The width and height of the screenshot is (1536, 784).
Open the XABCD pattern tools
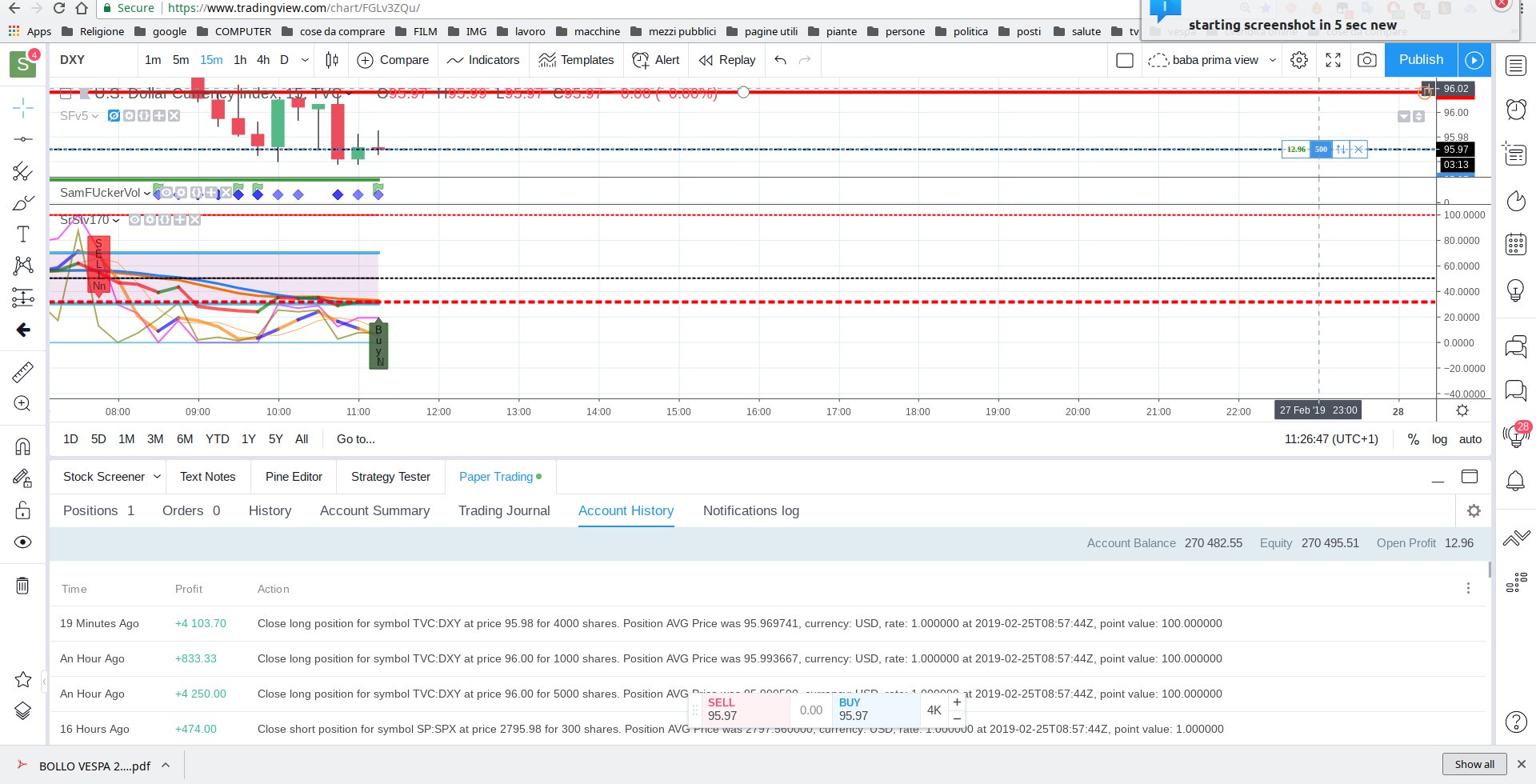(22, 266)
